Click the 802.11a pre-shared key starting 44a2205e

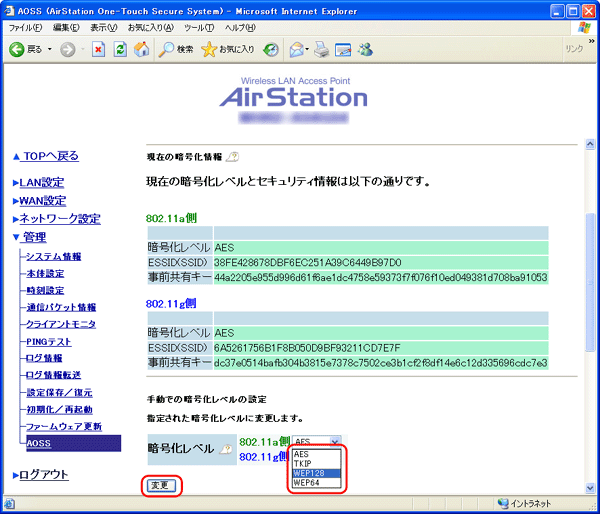pos(381,277)
